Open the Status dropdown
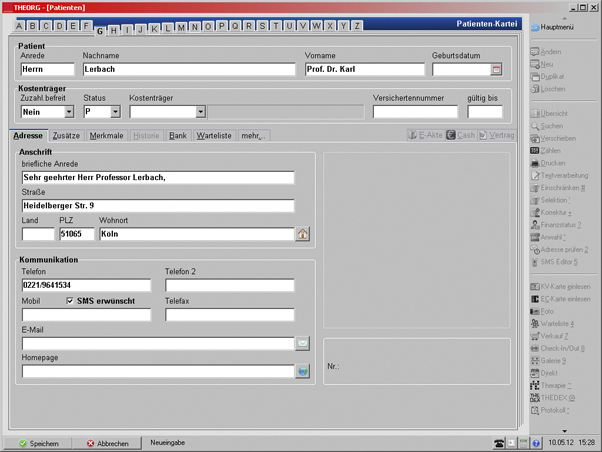 [115, 113]
